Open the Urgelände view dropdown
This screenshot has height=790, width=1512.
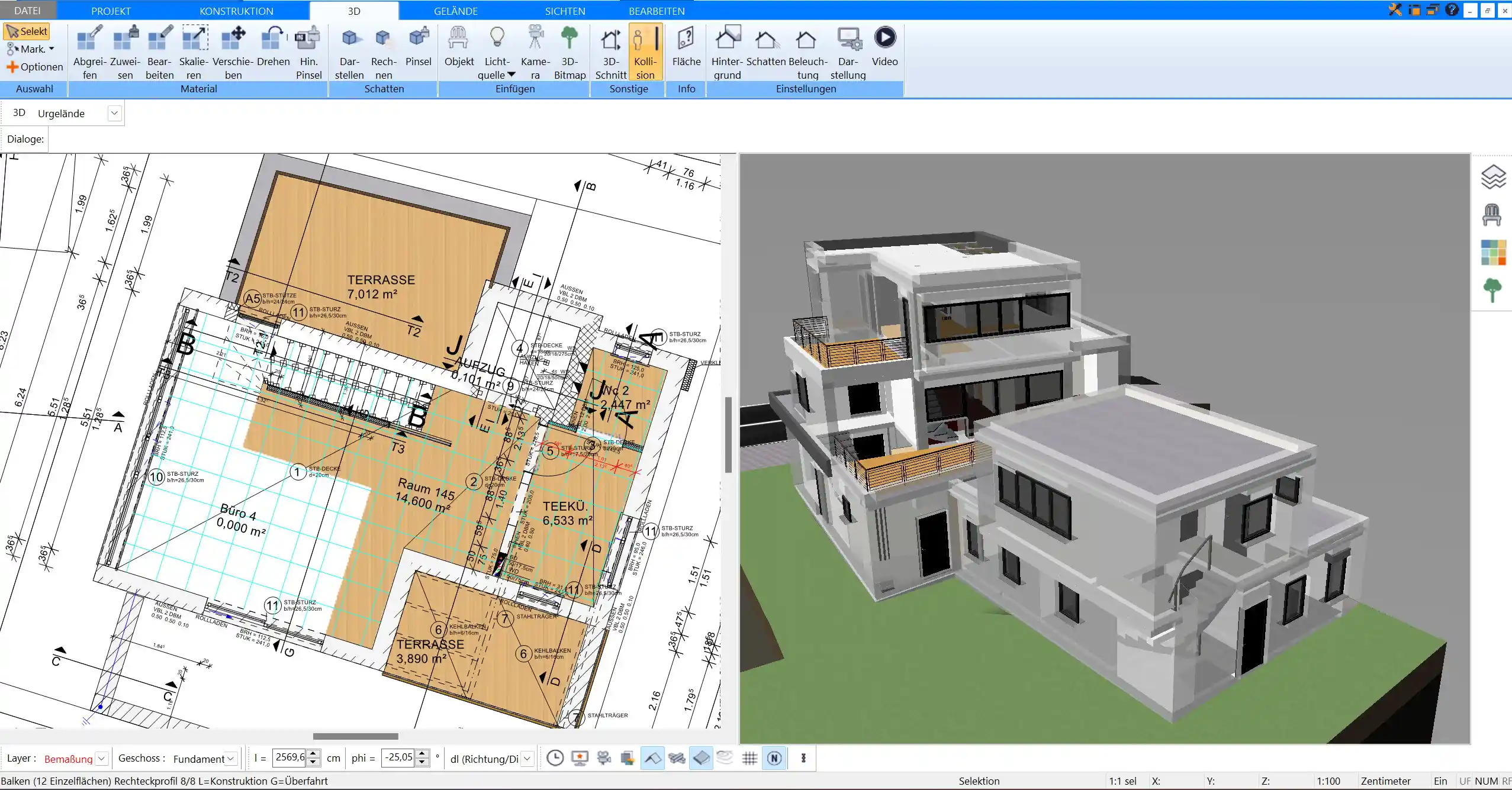point(115,113)
